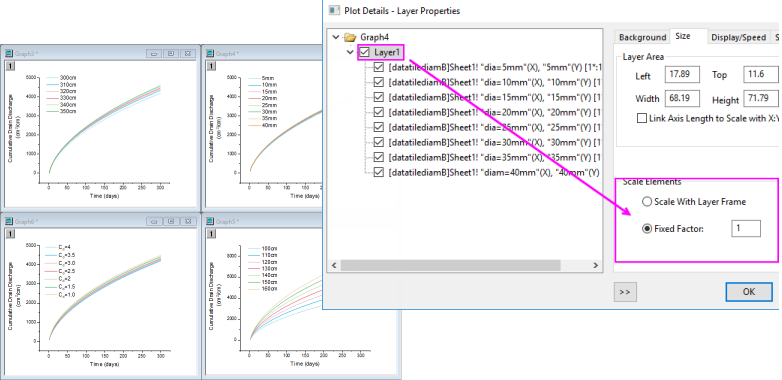Uncheck the dia=5mm plot checkbox
Image resolution: width=782 pixels, height=380 pixels.
(379, 67)
